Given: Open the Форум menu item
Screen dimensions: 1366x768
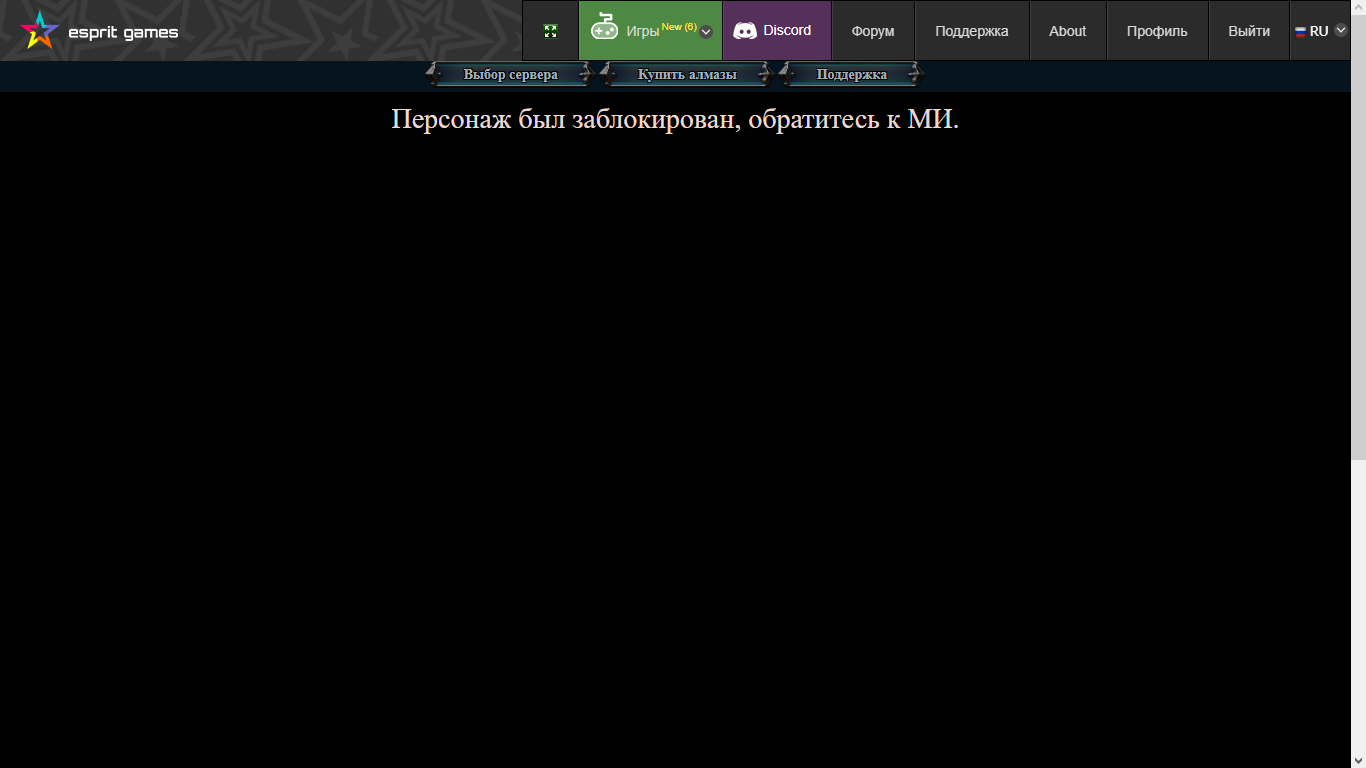Looking at the screenshot, I should tap(873, 31).
